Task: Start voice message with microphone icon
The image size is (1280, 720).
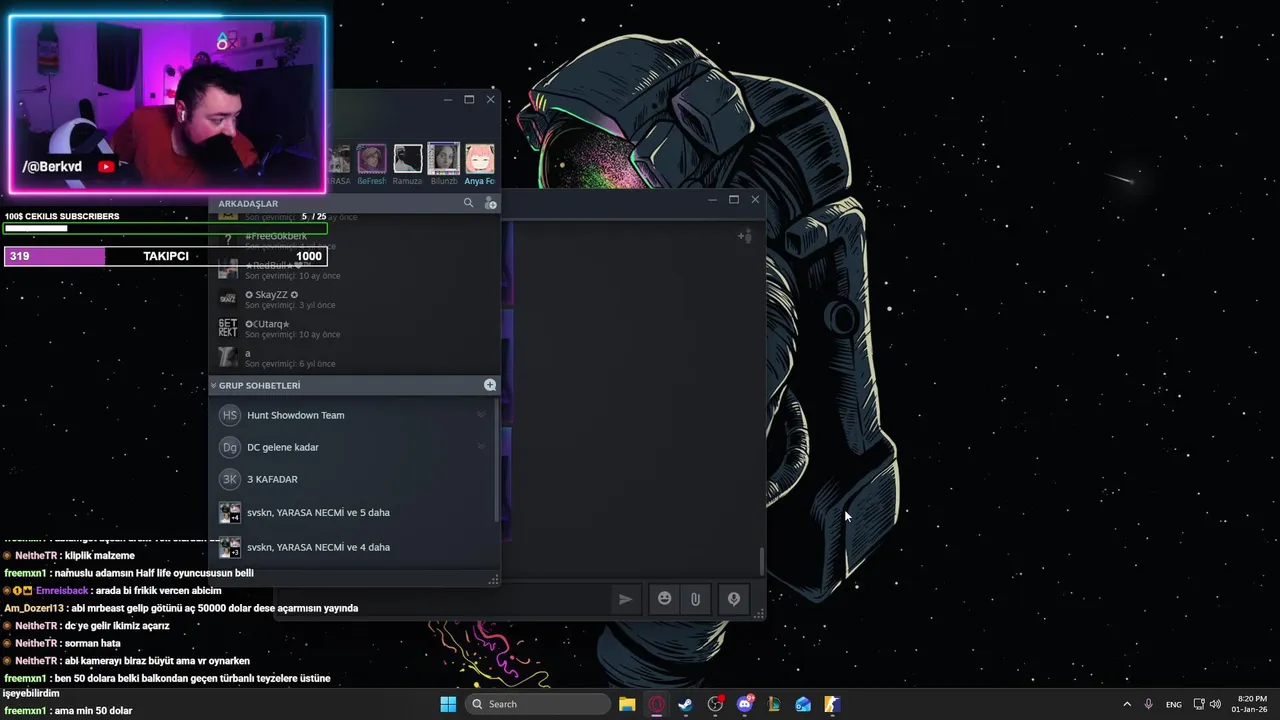Action: point(733,599)
